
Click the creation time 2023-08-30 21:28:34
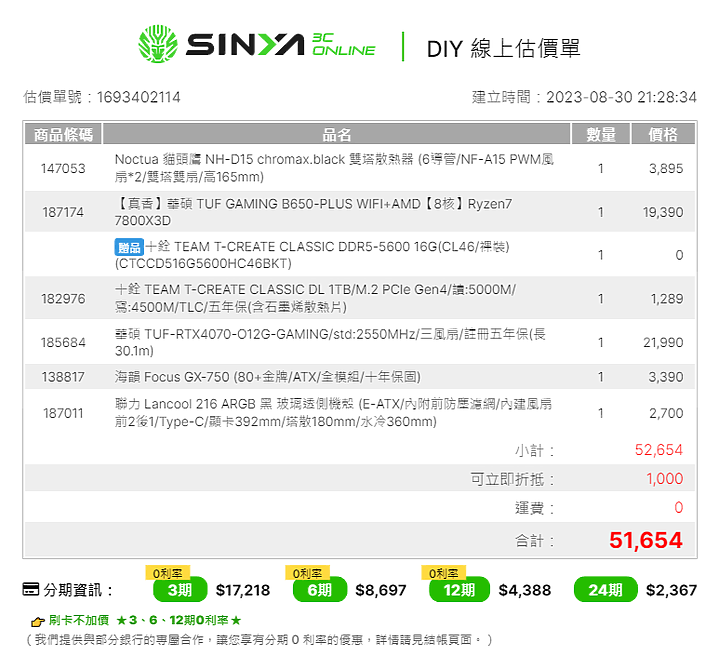[621, 97]
